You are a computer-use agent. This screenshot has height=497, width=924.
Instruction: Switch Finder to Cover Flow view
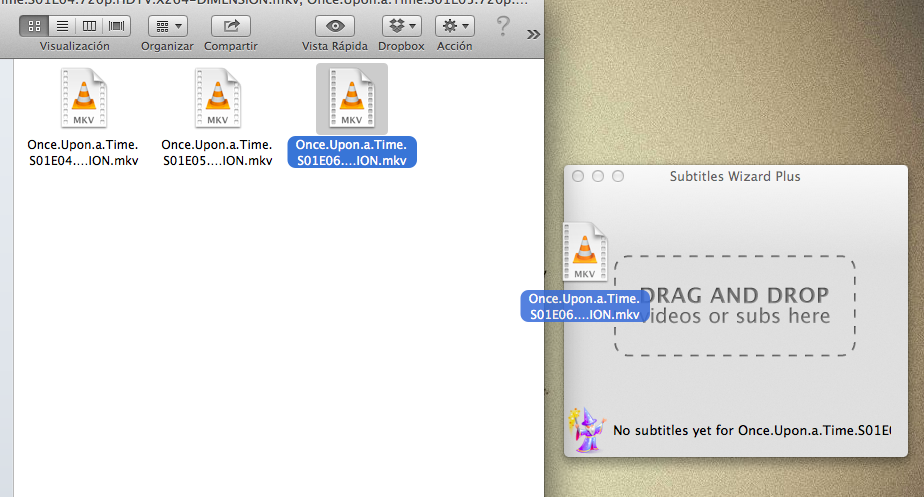117,26
